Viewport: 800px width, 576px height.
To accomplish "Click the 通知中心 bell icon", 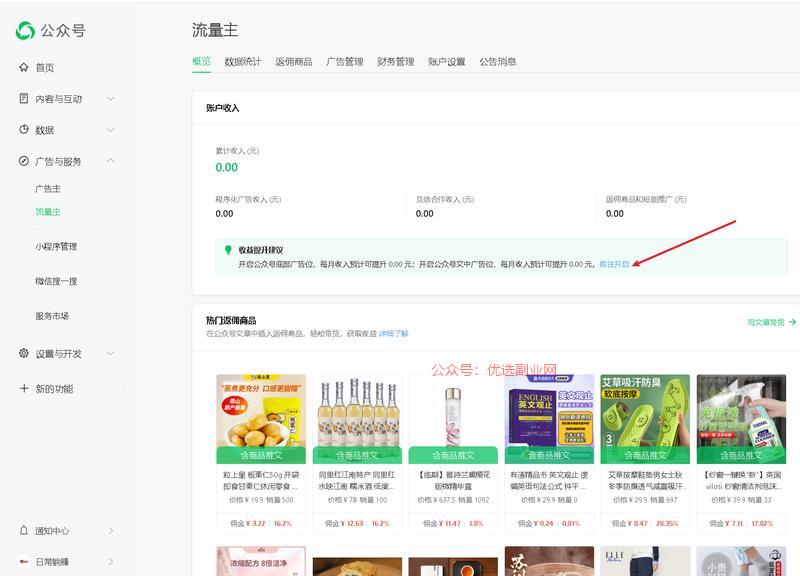I will pos(23,530).
